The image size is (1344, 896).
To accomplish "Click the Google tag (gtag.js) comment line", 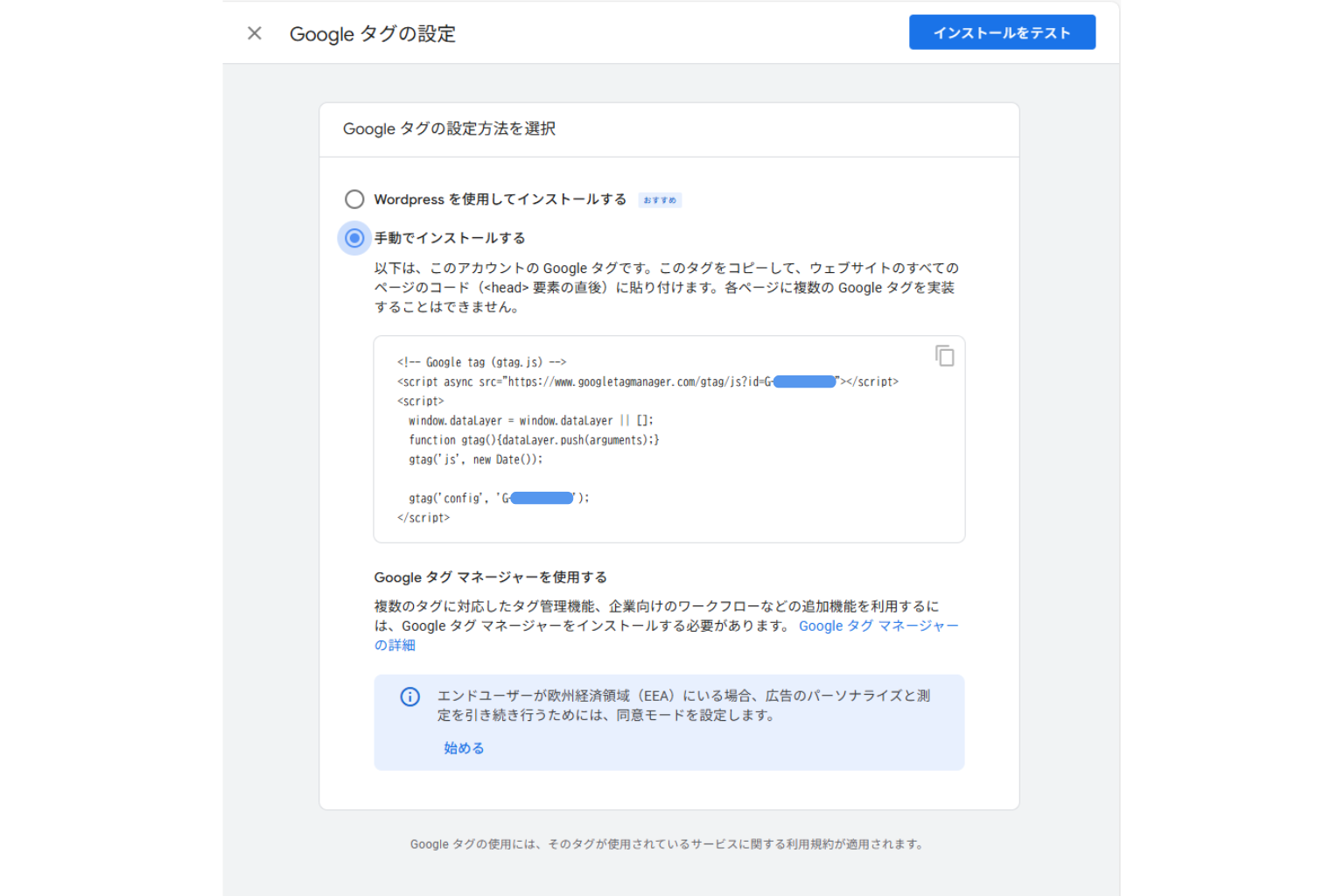I will point(481,362).
